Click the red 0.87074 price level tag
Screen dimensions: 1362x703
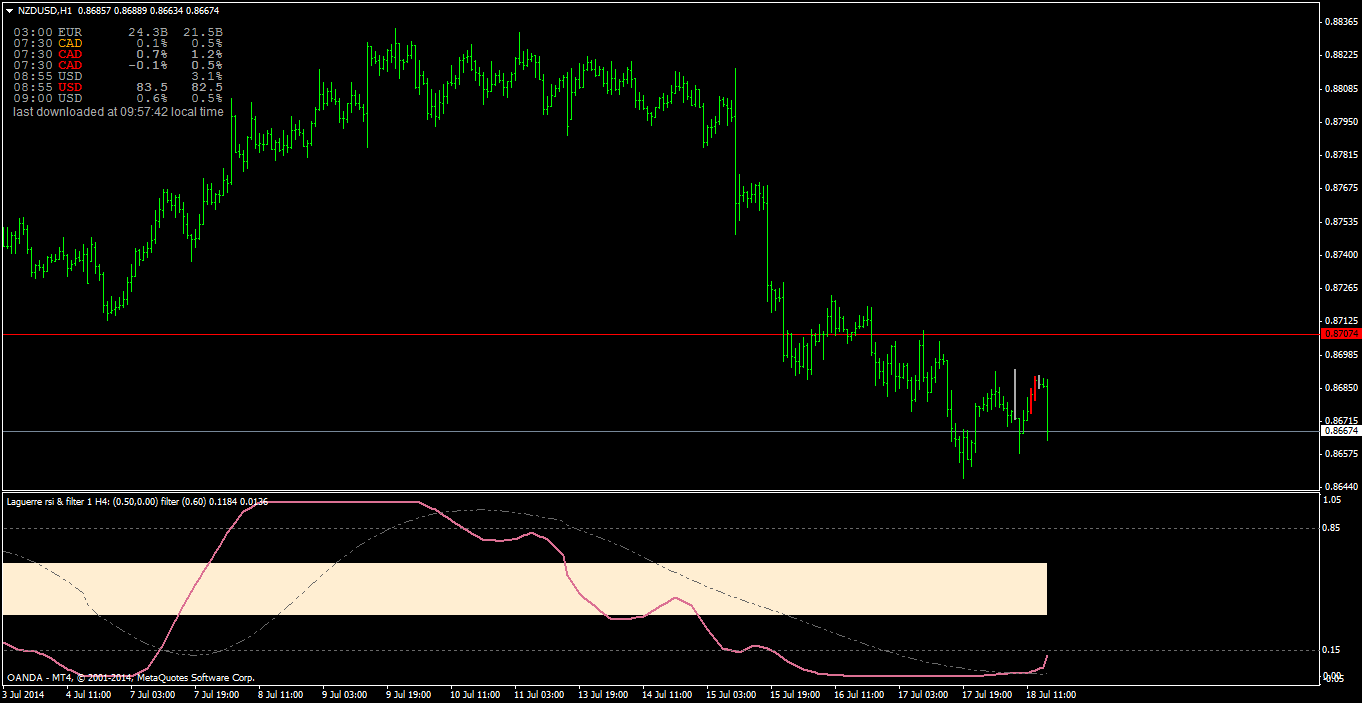pos(1340,333)
